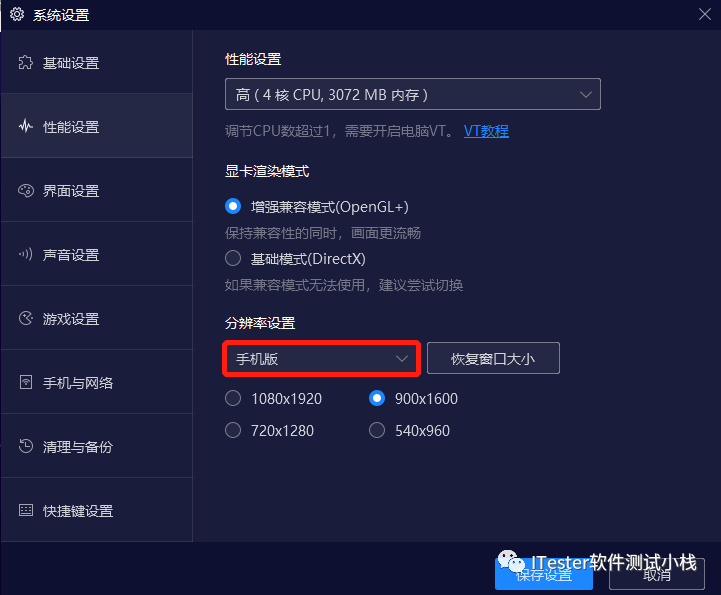This screenshot has height=595, width=721.
Task: Click the 恢复窗口大小 button
Action: click(x=493, y=358)
